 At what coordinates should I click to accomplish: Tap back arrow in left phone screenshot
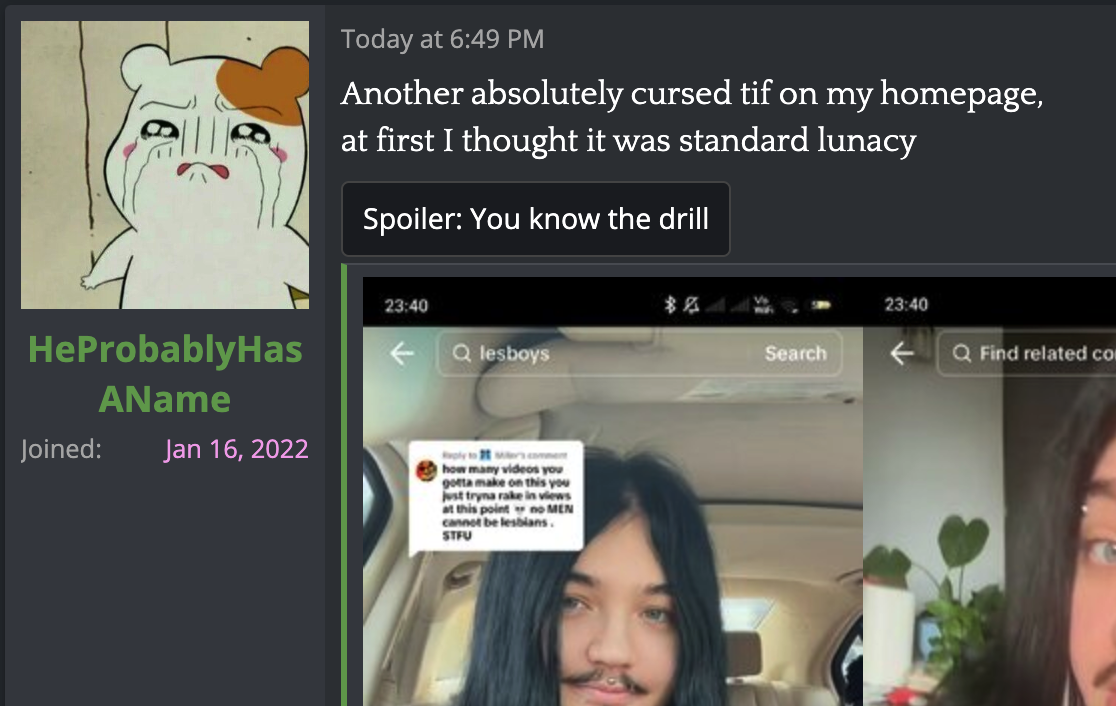401,353
